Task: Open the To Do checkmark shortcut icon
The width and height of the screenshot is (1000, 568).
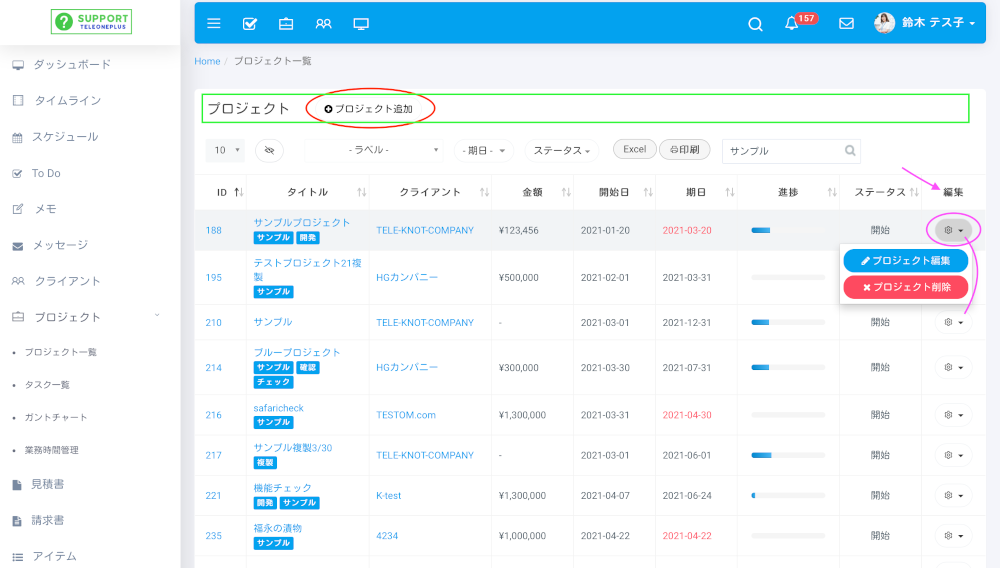Action: (x=249, y=24)
